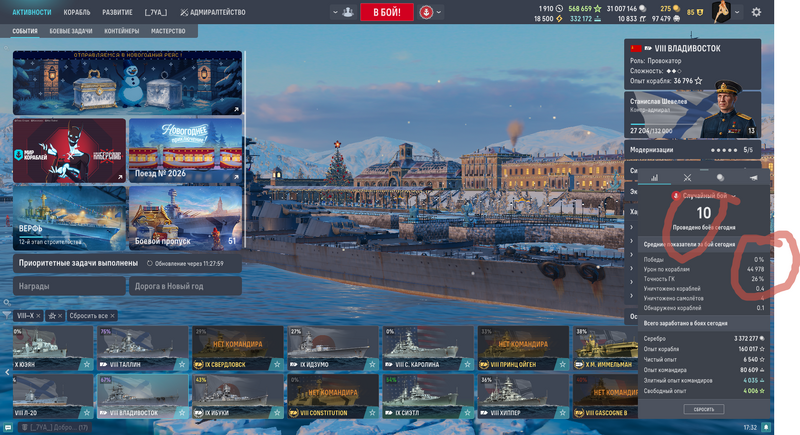Open the bar-chart statistics tab icon
The height and width of the screenshot is (435, 800).
click(655, 178)
